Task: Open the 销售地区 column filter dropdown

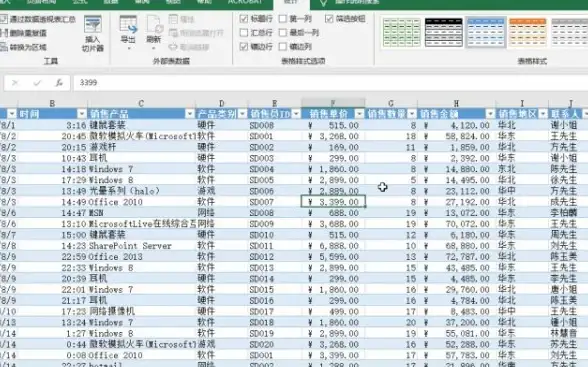Action: pyautogui.click(x=543, y=114)
